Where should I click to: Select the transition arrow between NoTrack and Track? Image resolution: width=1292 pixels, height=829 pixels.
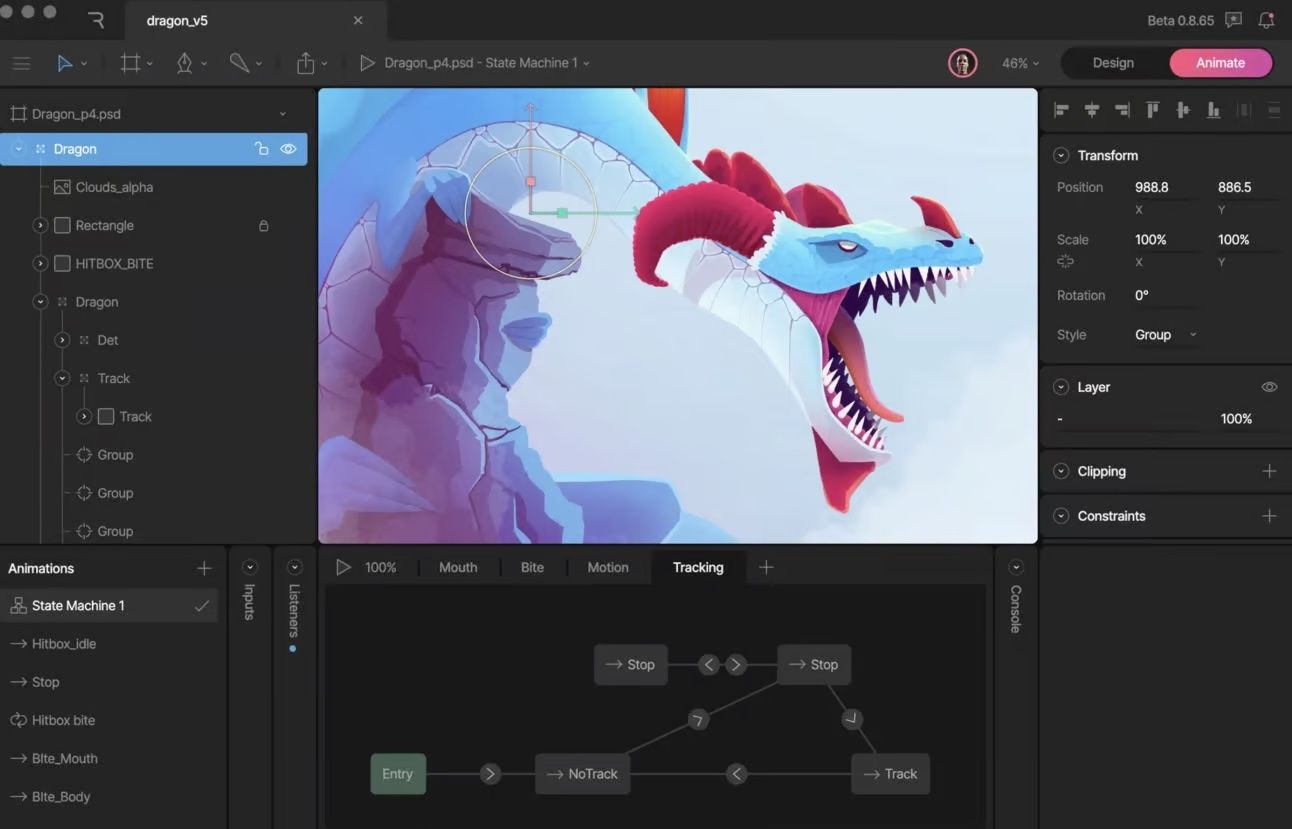pyautogui.click(x=737, y=774)
